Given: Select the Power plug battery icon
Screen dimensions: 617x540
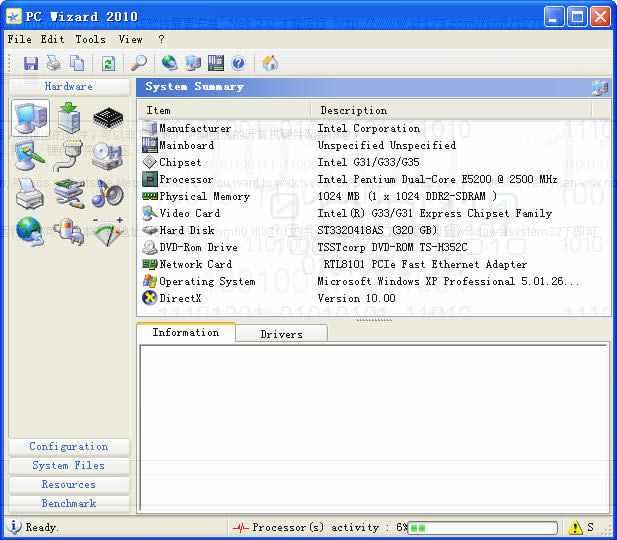Looking at the screenshot, I should [x=69, y=231].
